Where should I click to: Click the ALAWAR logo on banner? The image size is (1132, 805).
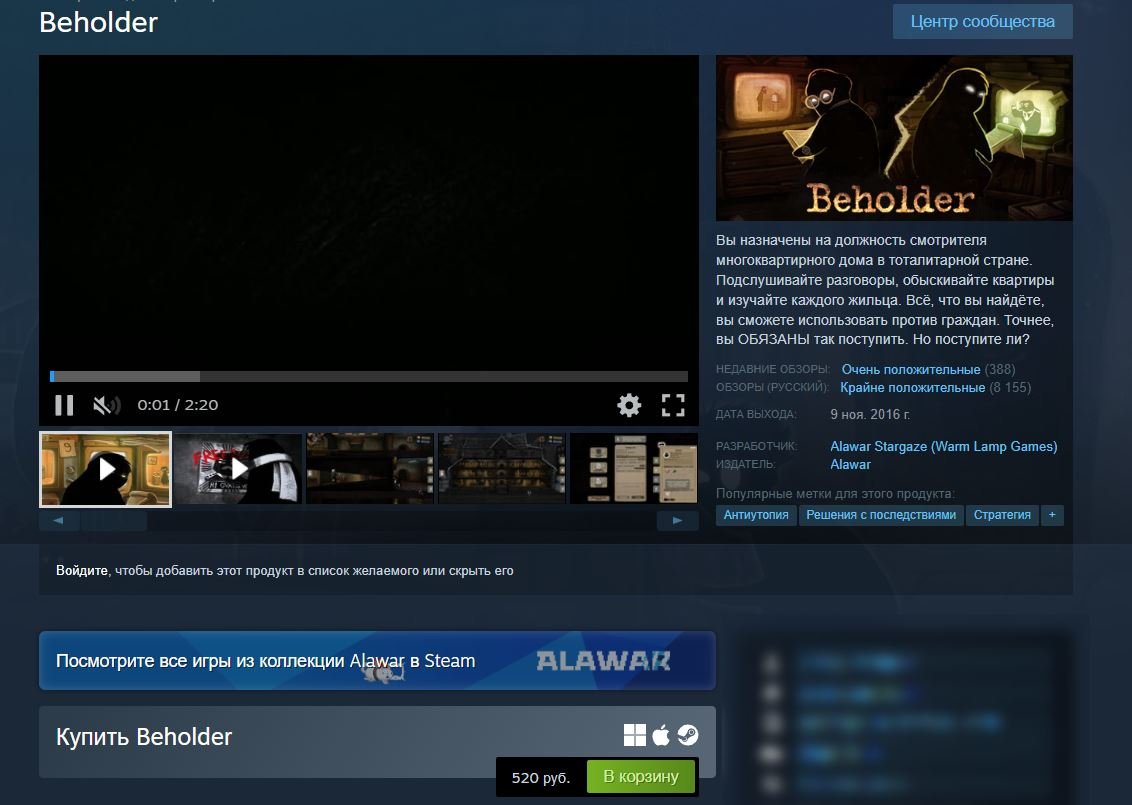603,661
